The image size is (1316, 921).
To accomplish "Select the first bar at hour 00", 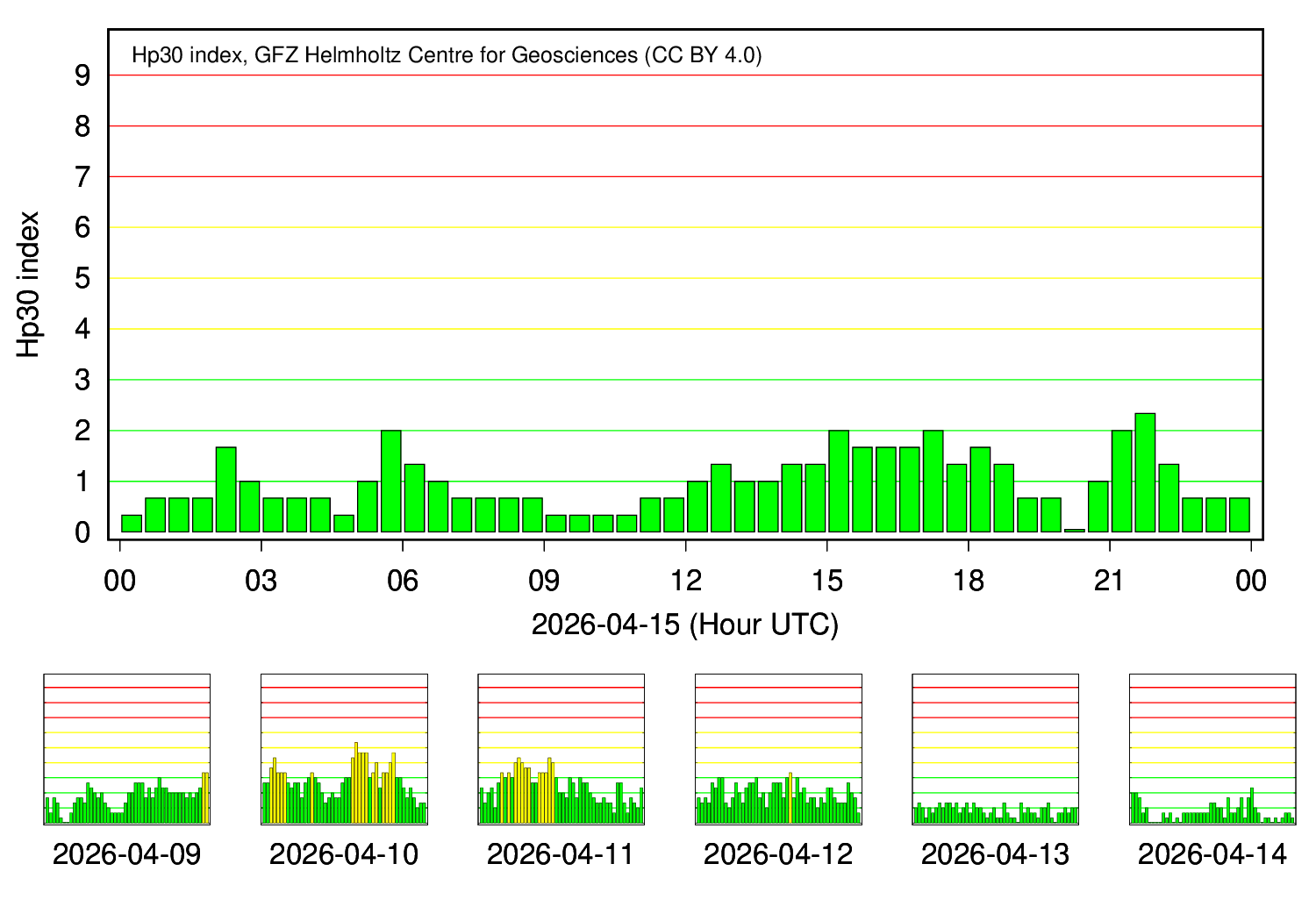I will click(132, 523).
